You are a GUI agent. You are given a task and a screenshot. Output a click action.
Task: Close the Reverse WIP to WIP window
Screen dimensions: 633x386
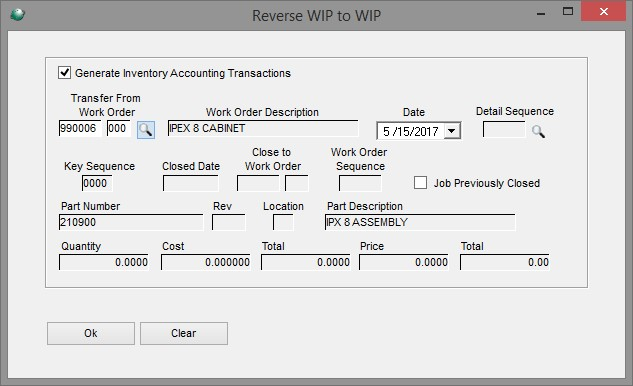[x=604, y=11]
